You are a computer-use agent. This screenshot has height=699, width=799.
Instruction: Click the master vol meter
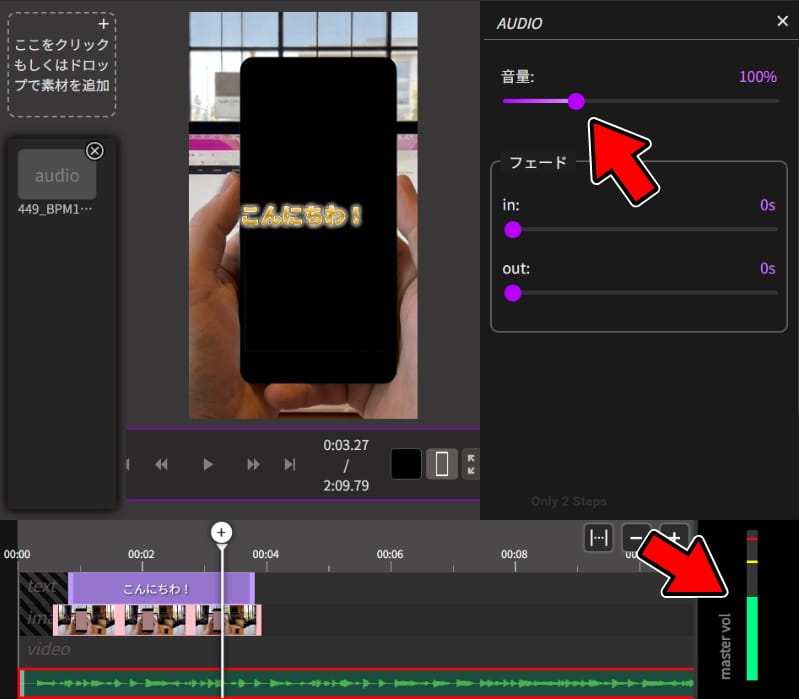(752, 605)
